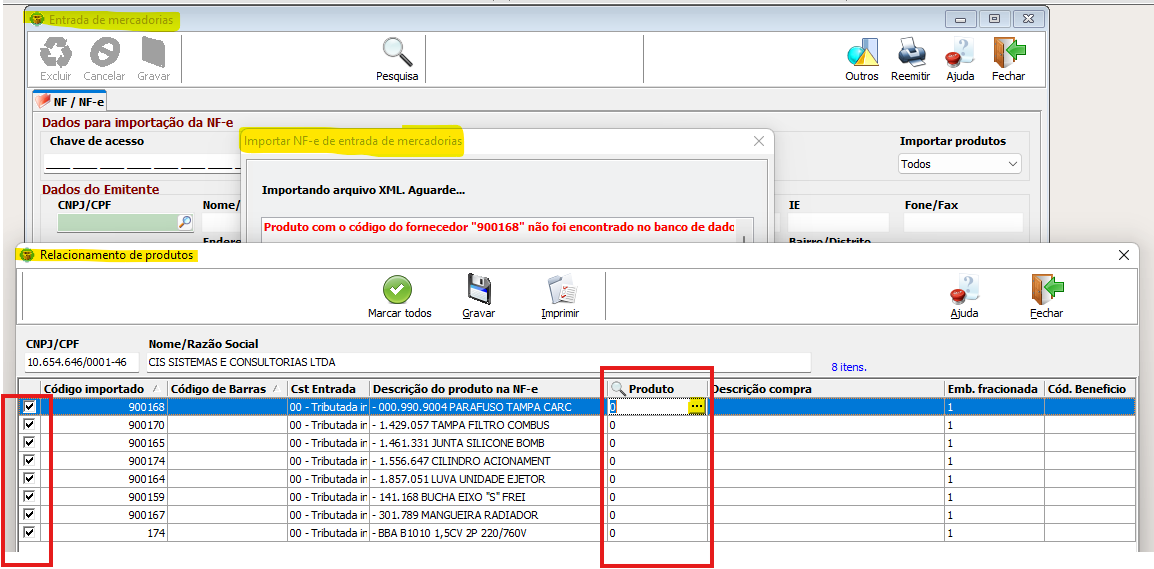Uncheck the checkbox for item 900168

point(29,407)
